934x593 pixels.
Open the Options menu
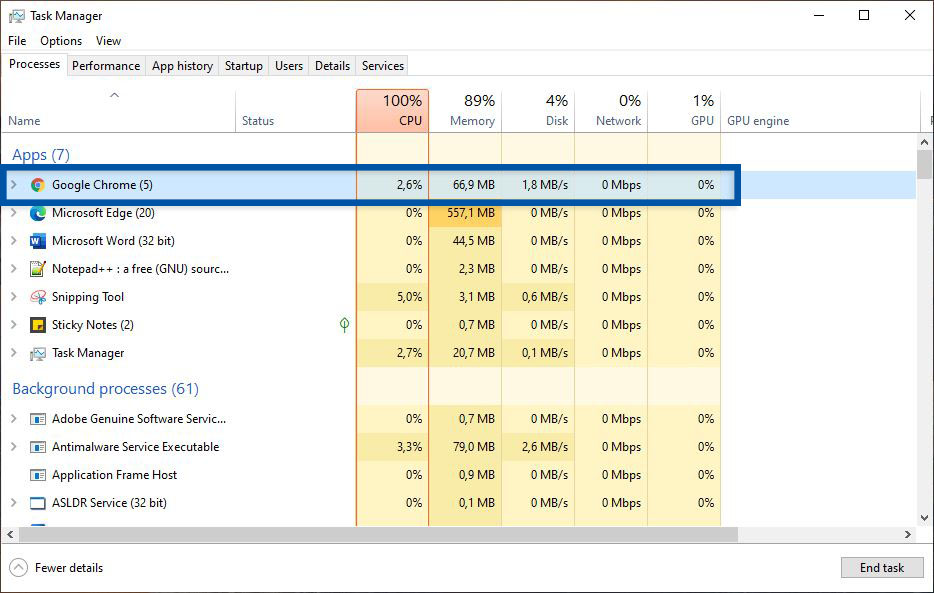(x=60, y=41)
